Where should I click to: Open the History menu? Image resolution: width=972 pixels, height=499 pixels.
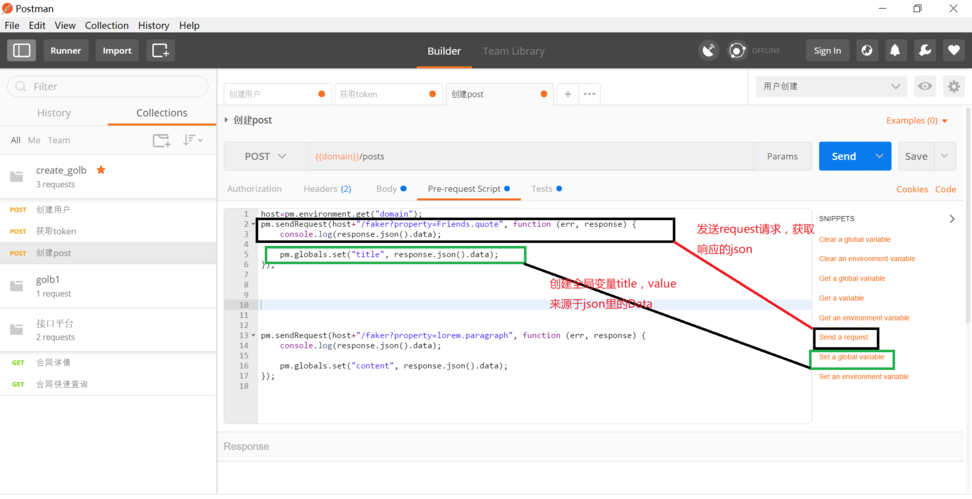(153, 25)
